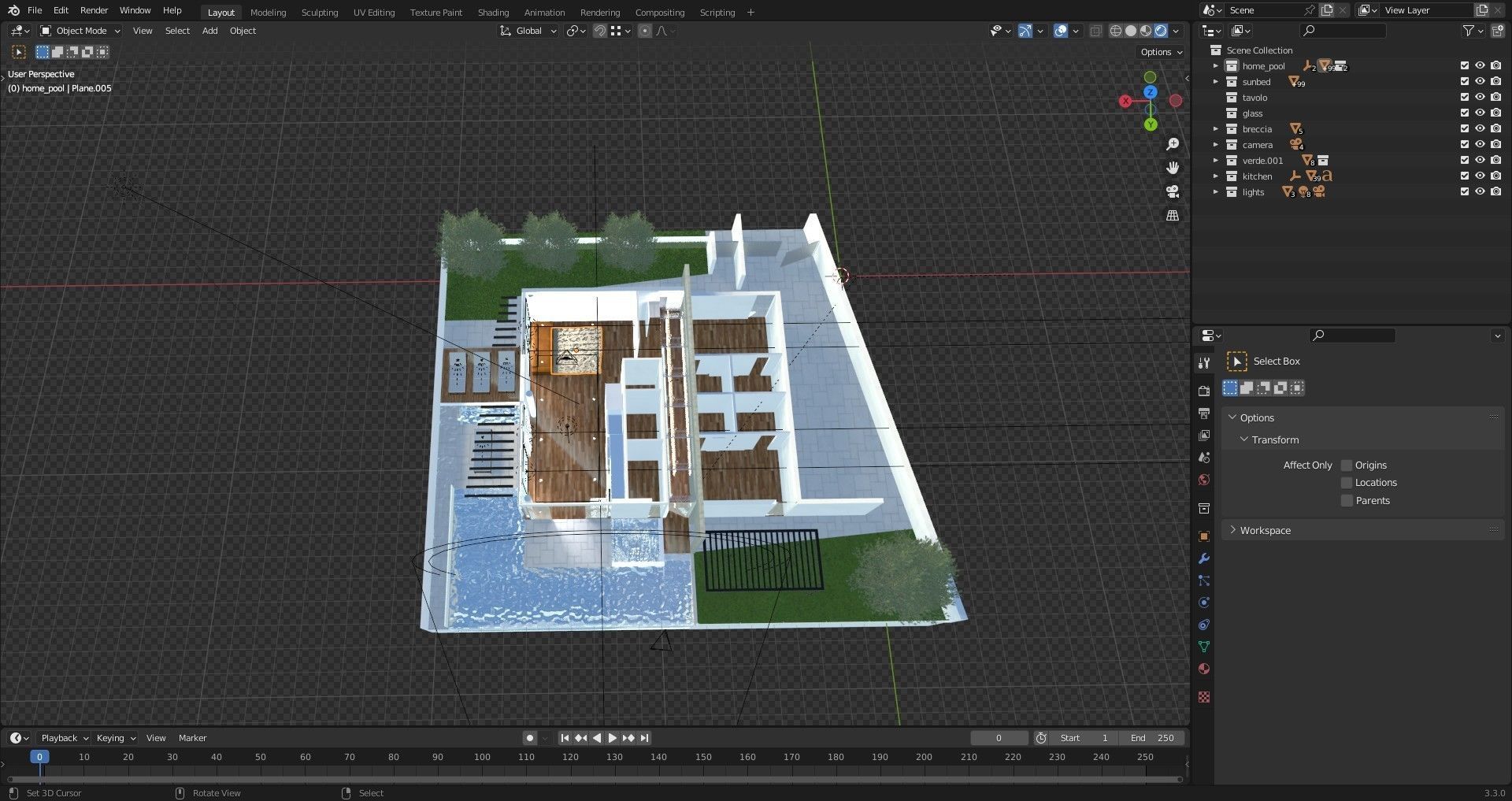1512x801 pixels.
Task: Enable Affect Only Locations checkbox
Action: (1347, 483)
